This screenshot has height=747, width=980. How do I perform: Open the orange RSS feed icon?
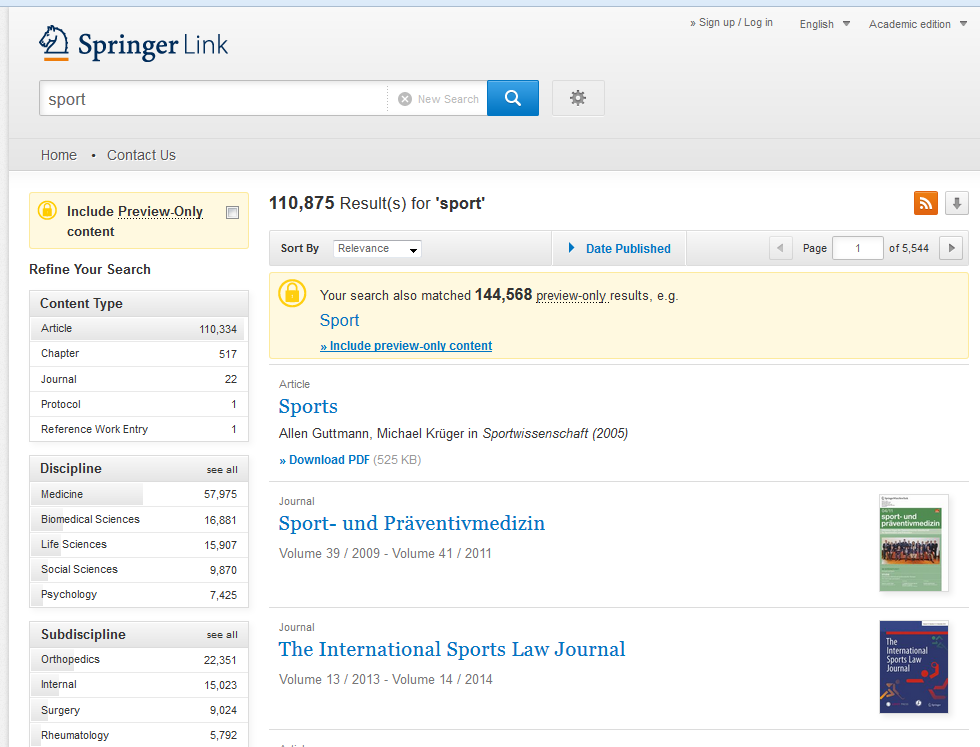[x=926, y=203]
